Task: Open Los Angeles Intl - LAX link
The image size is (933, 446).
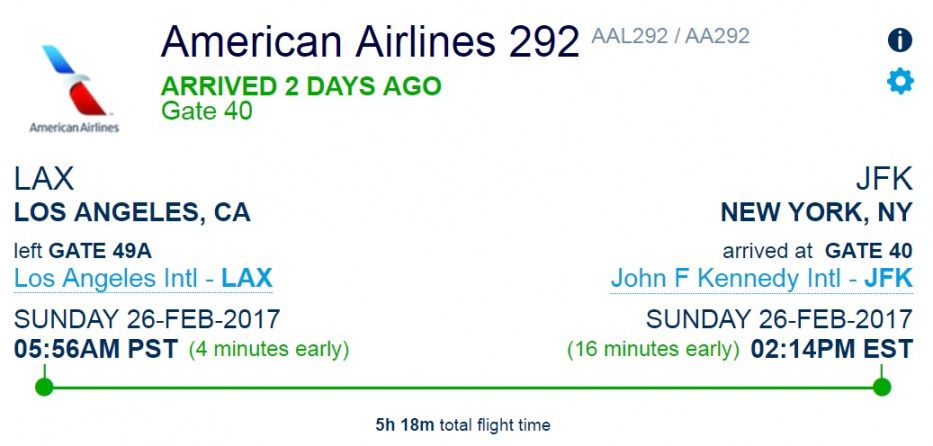Action: point(143,278)
